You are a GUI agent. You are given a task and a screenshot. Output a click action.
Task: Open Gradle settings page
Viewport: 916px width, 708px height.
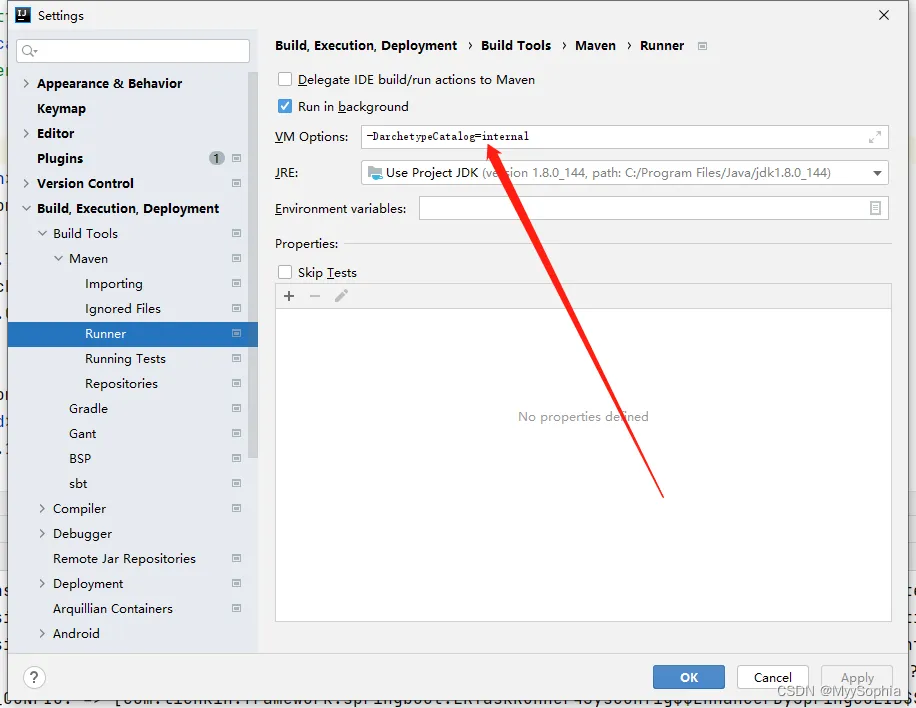tap(88, 409)
